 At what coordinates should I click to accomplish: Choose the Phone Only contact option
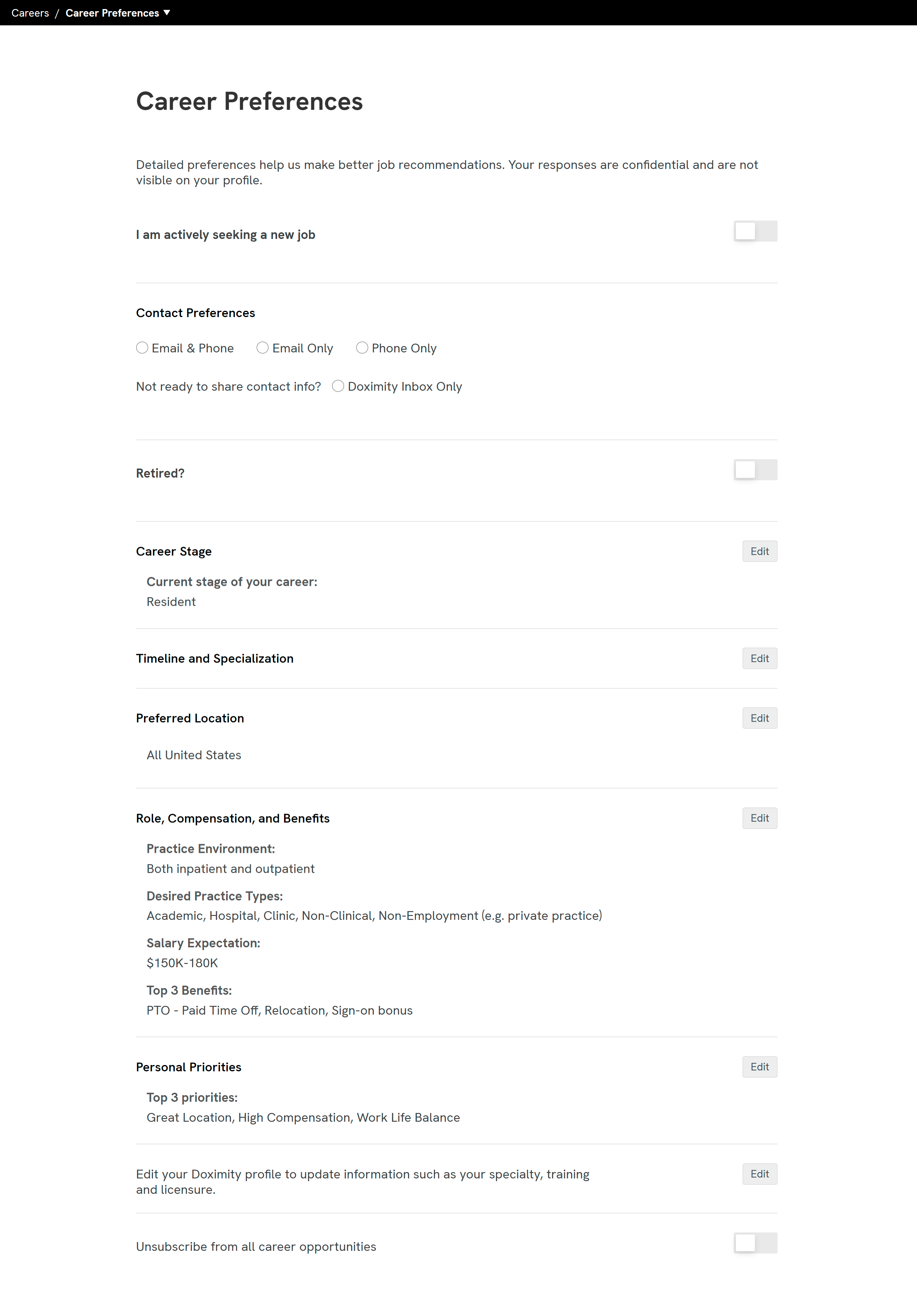(x=362, y=348)
